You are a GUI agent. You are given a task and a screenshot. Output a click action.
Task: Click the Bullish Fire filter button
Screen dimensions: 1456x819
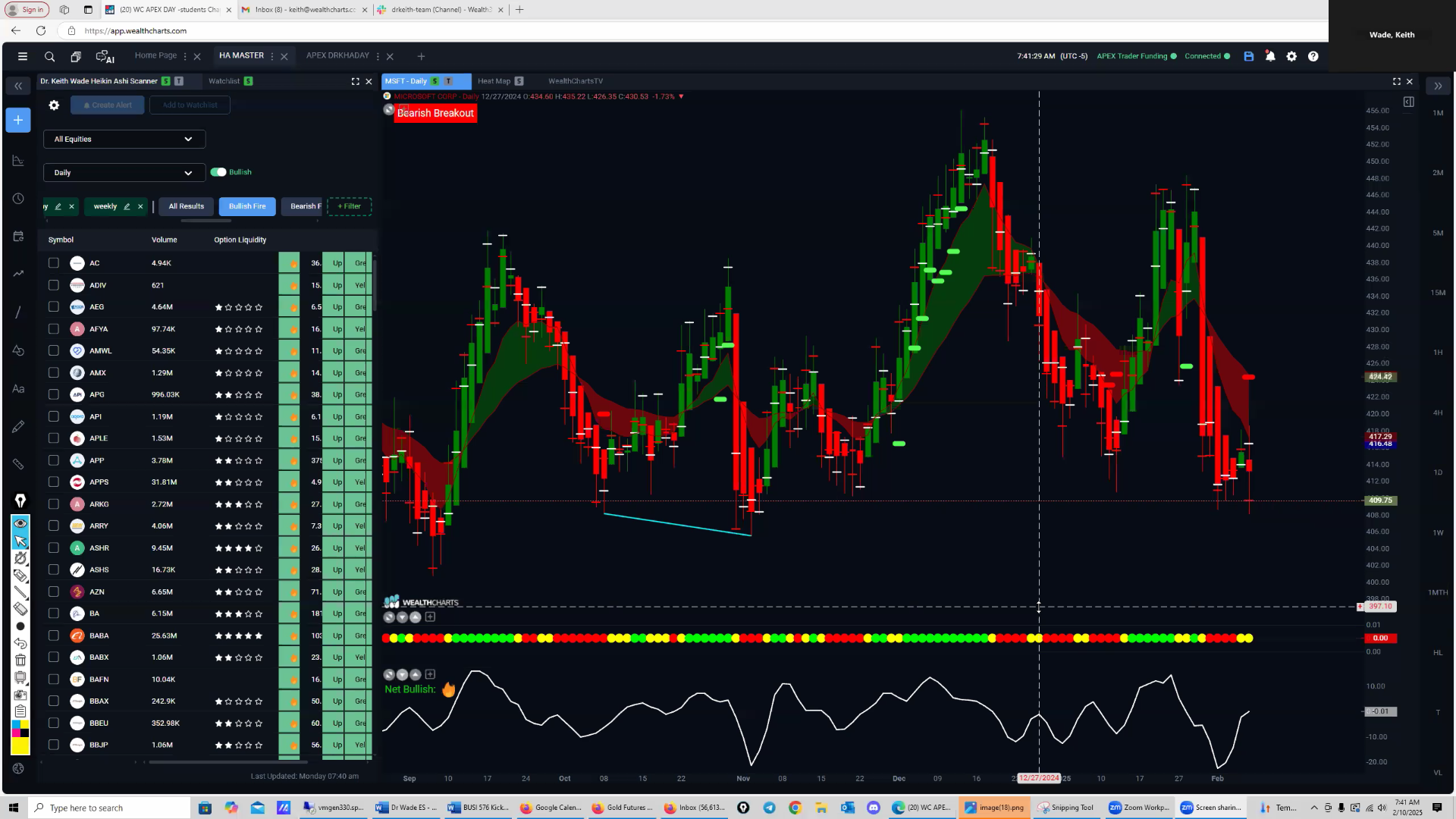[x=247, y=206]
